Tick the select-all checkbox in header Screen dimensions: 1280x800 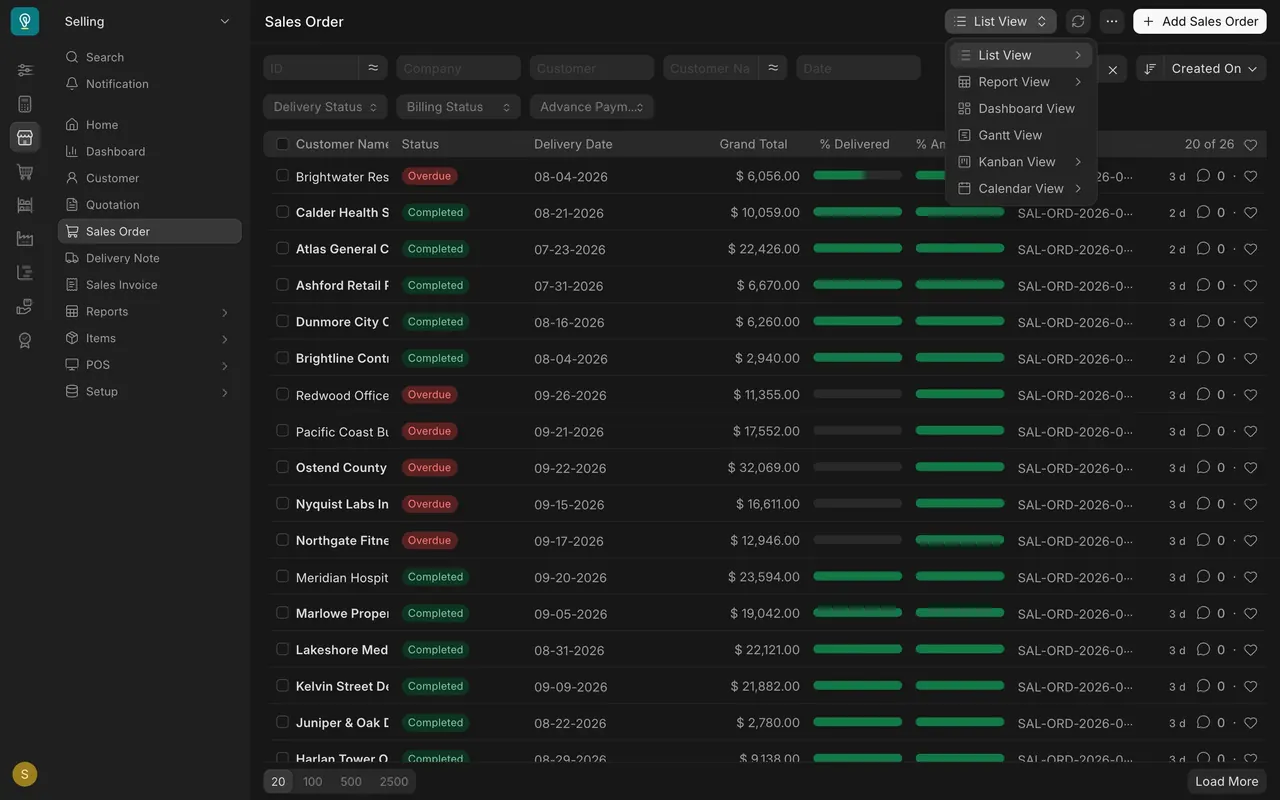[282, 144]
